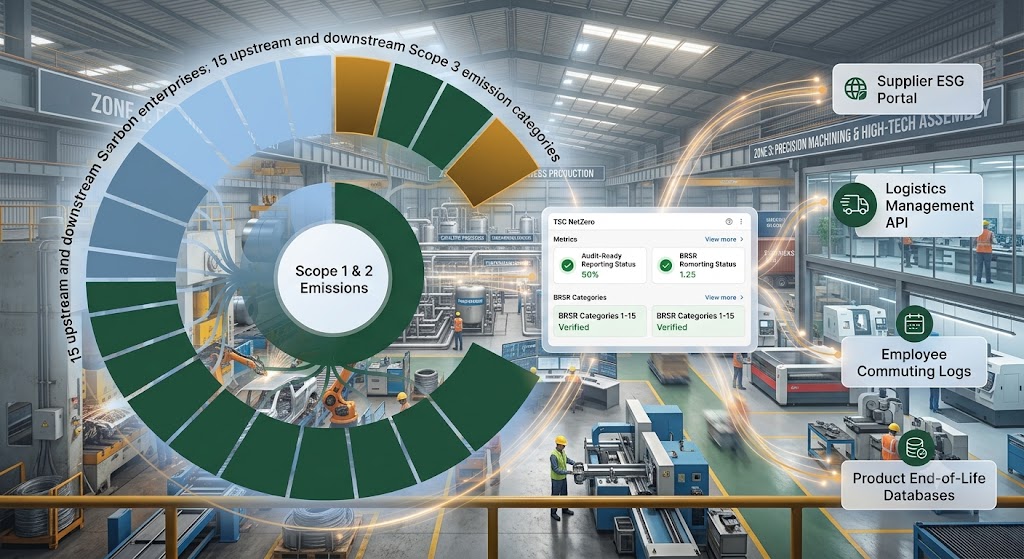Select the Supplier ESG Portal label card
This screenshot has height=559, width=1024.
click(908, 89)
